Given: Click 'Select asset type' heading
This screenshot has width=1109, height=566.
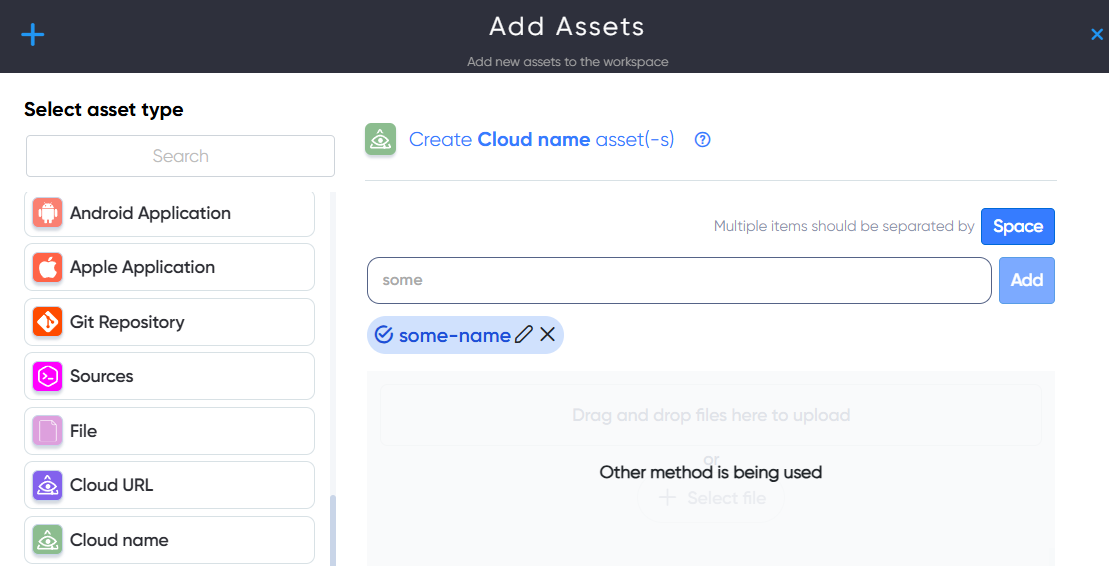Looking at the screenshot, I should [x=104, y=110].
